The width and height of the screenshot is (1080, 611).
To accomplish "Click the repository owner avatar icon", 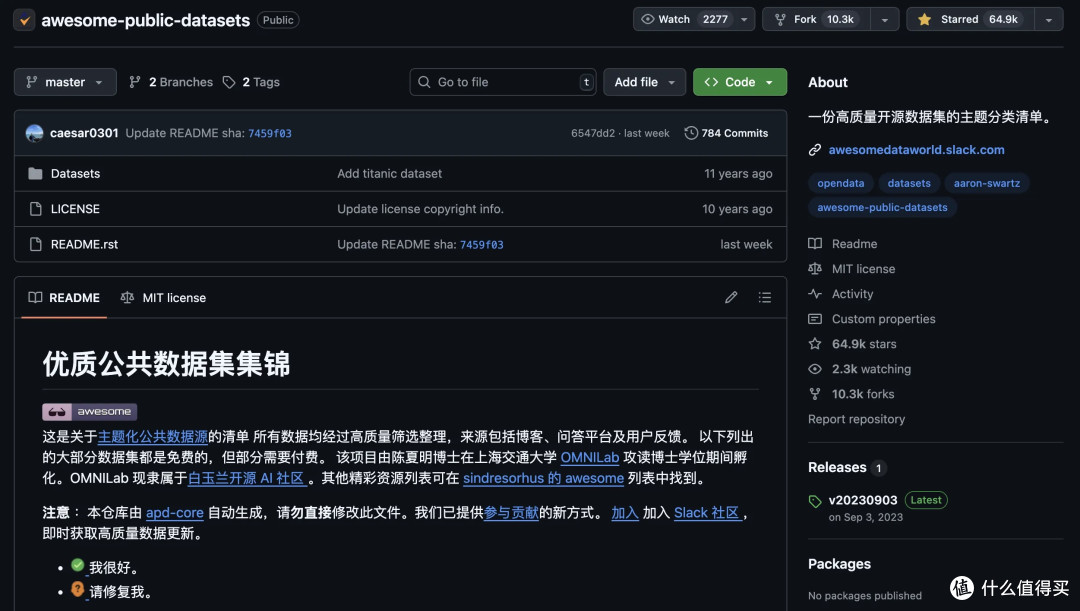I will pyautogui.click(x=24, y=20).
